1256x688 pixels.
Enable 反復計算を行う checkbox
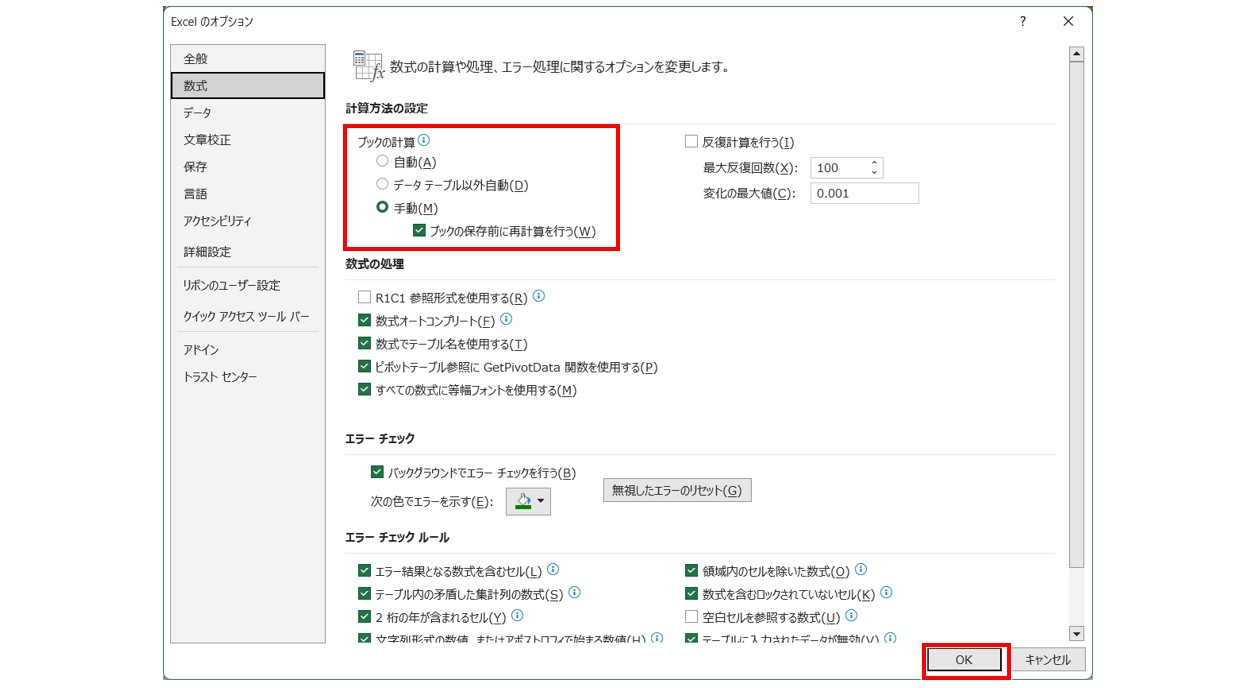[691, 142]
